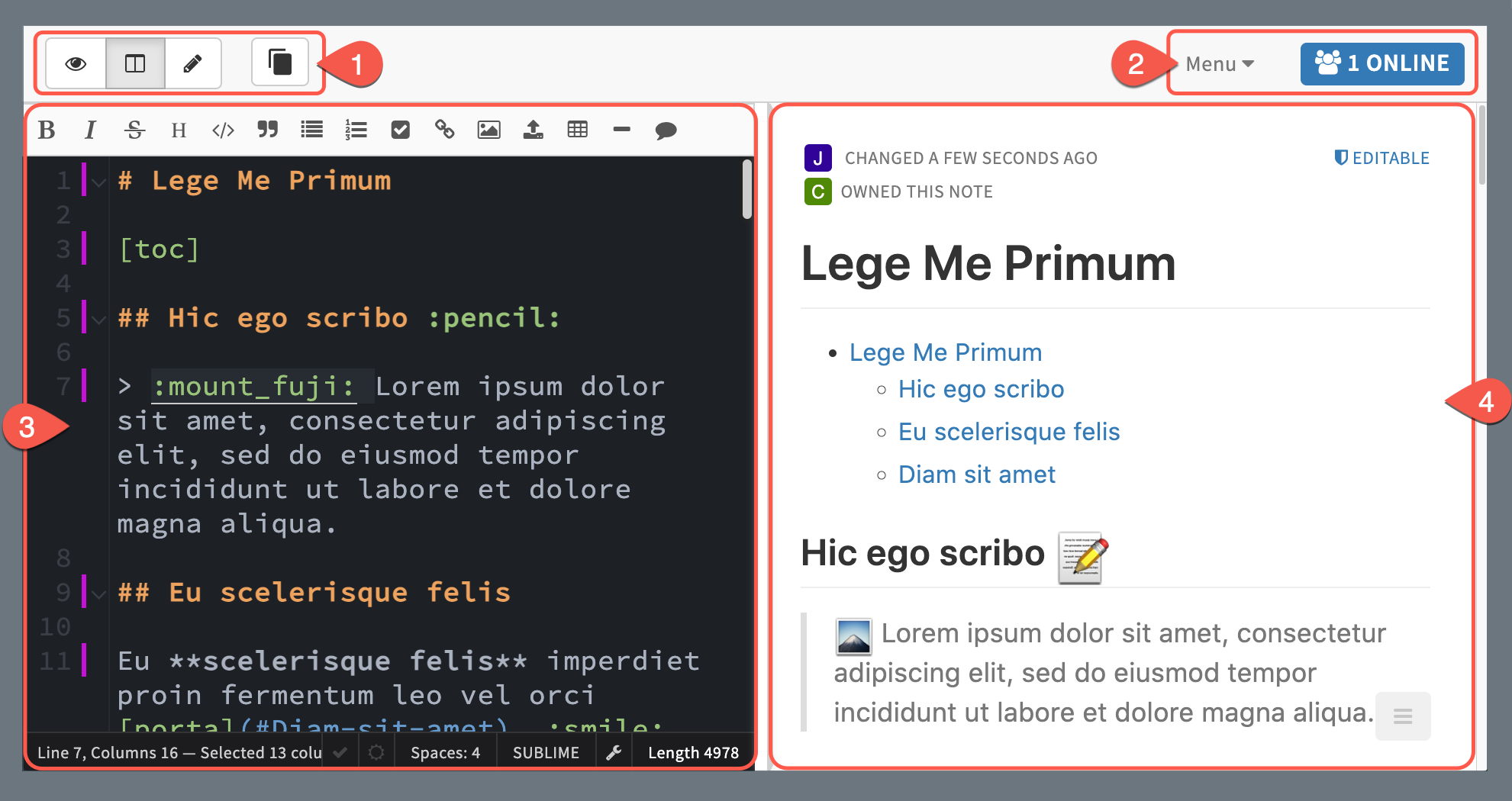Click the pencil memo emoji in heading

point(1083,558)
